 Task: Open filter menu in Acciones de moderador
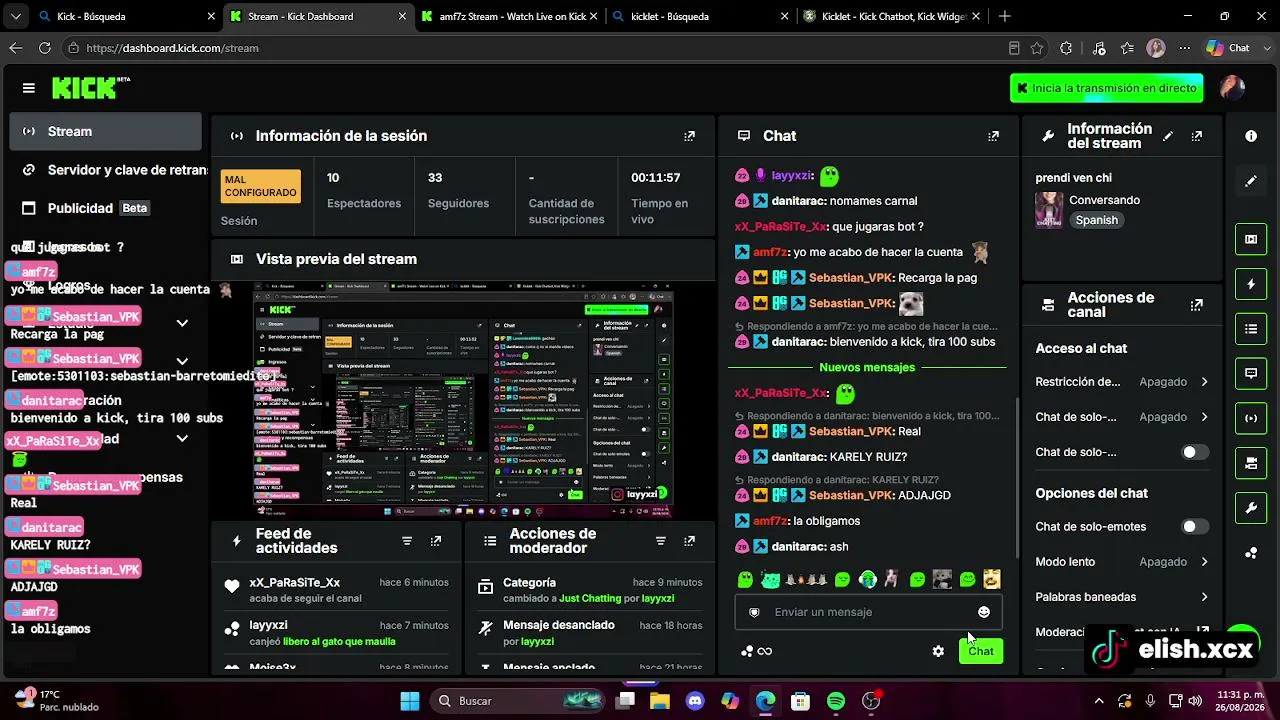661,541
